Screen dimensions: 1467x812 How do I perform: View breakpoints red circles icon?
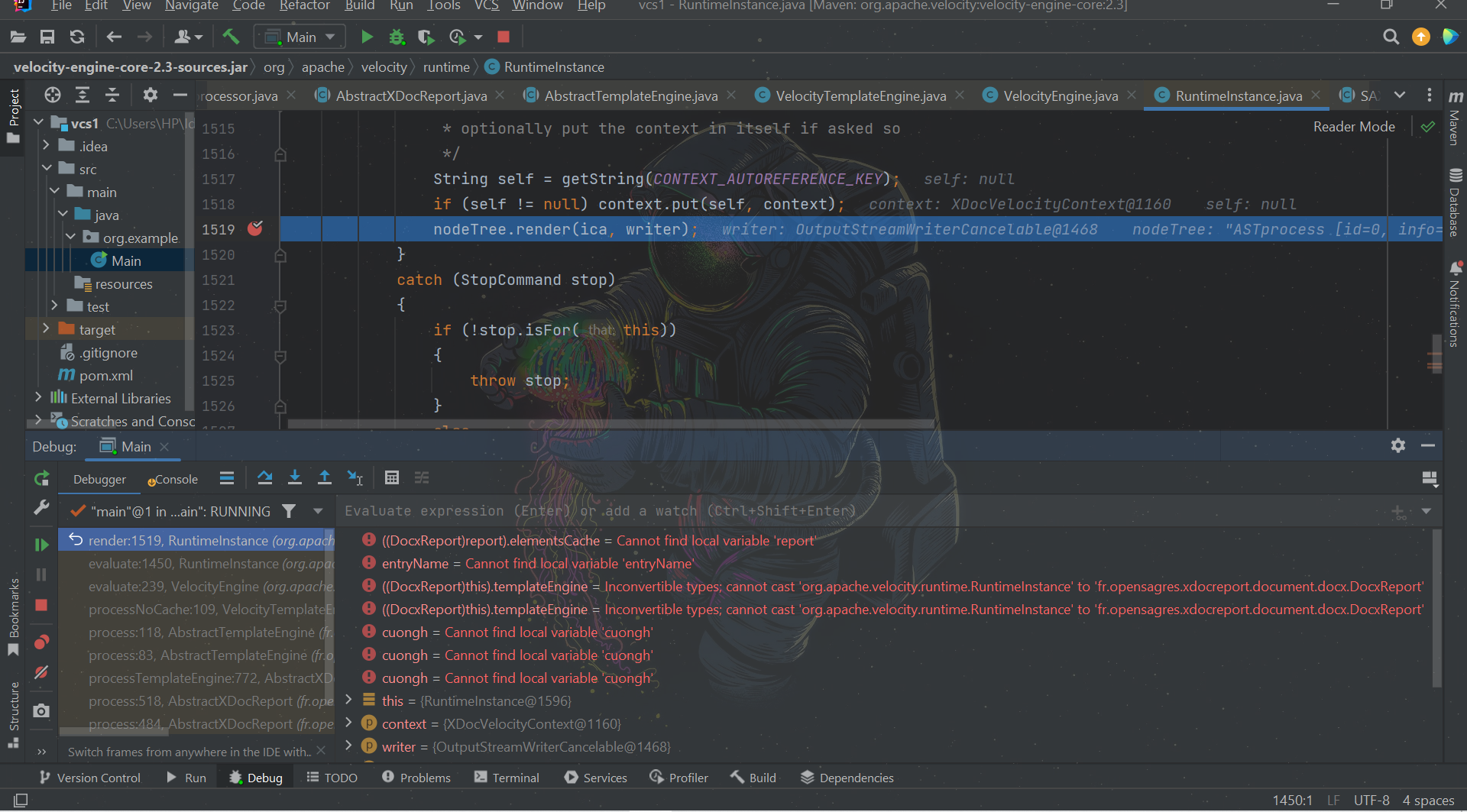click(41, 642)
